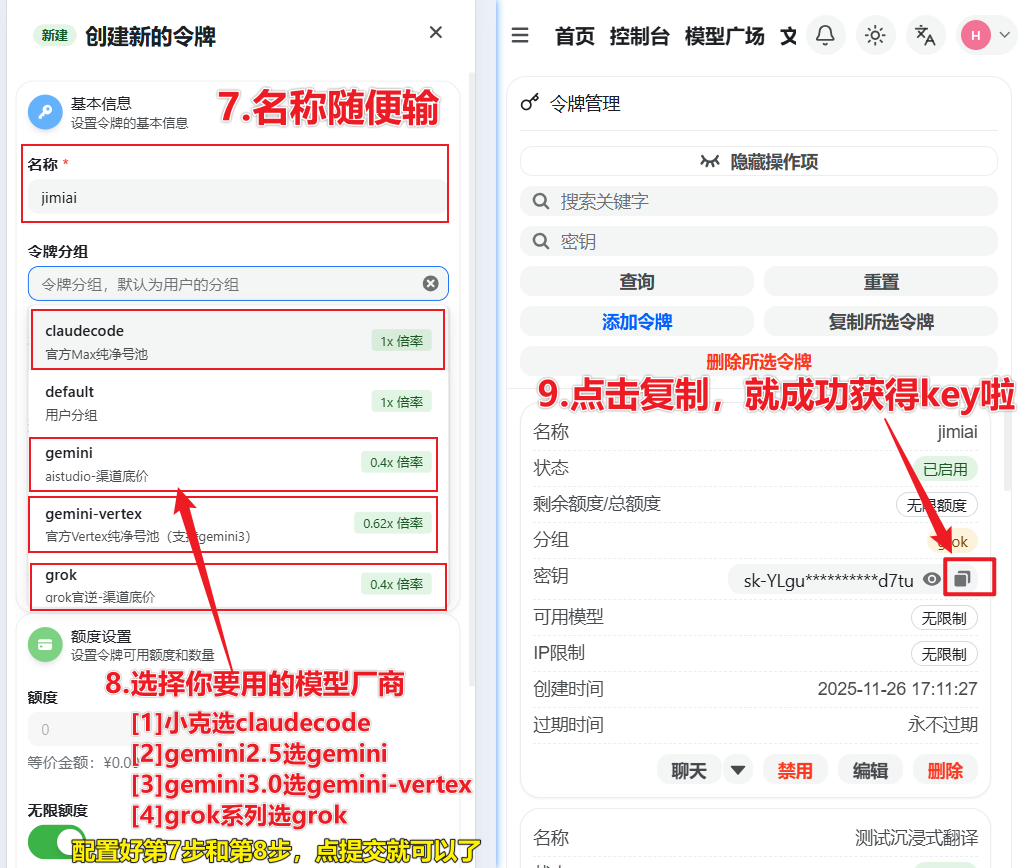Viewport: 1024px width, 868px height.
Task: Click the token name input field
Action: tap(235, 198)
